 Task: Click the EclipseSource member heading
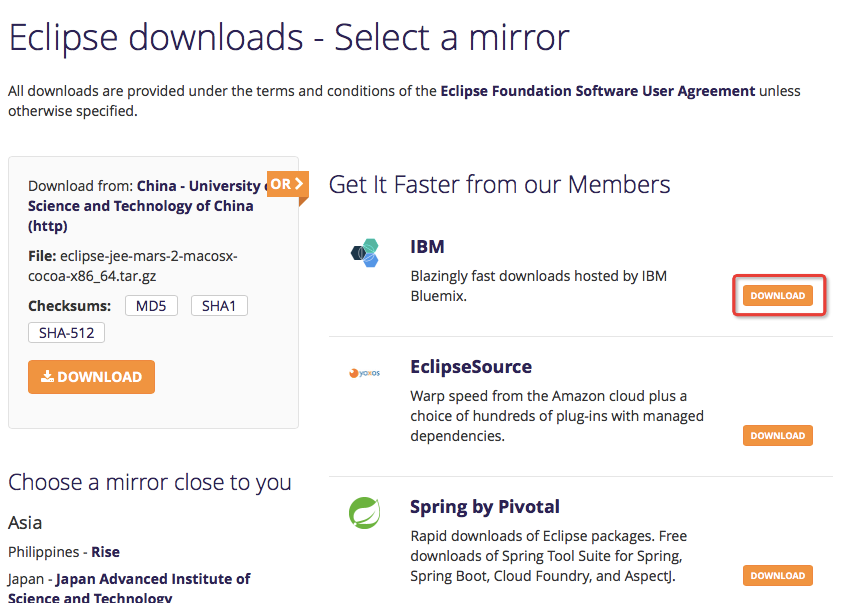point(470,367)
